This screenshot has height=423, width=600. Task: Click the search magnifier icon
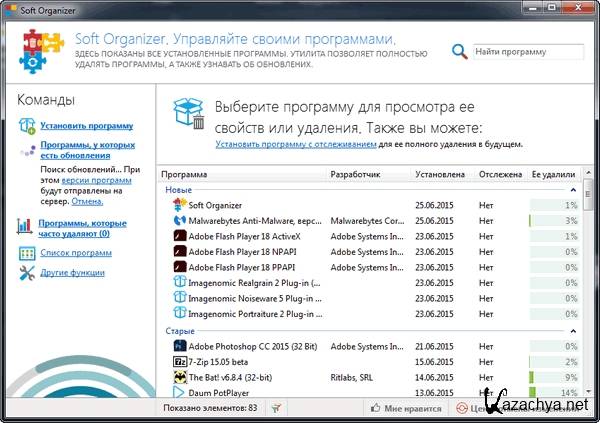pyautogui.click(x=459, y=52)
